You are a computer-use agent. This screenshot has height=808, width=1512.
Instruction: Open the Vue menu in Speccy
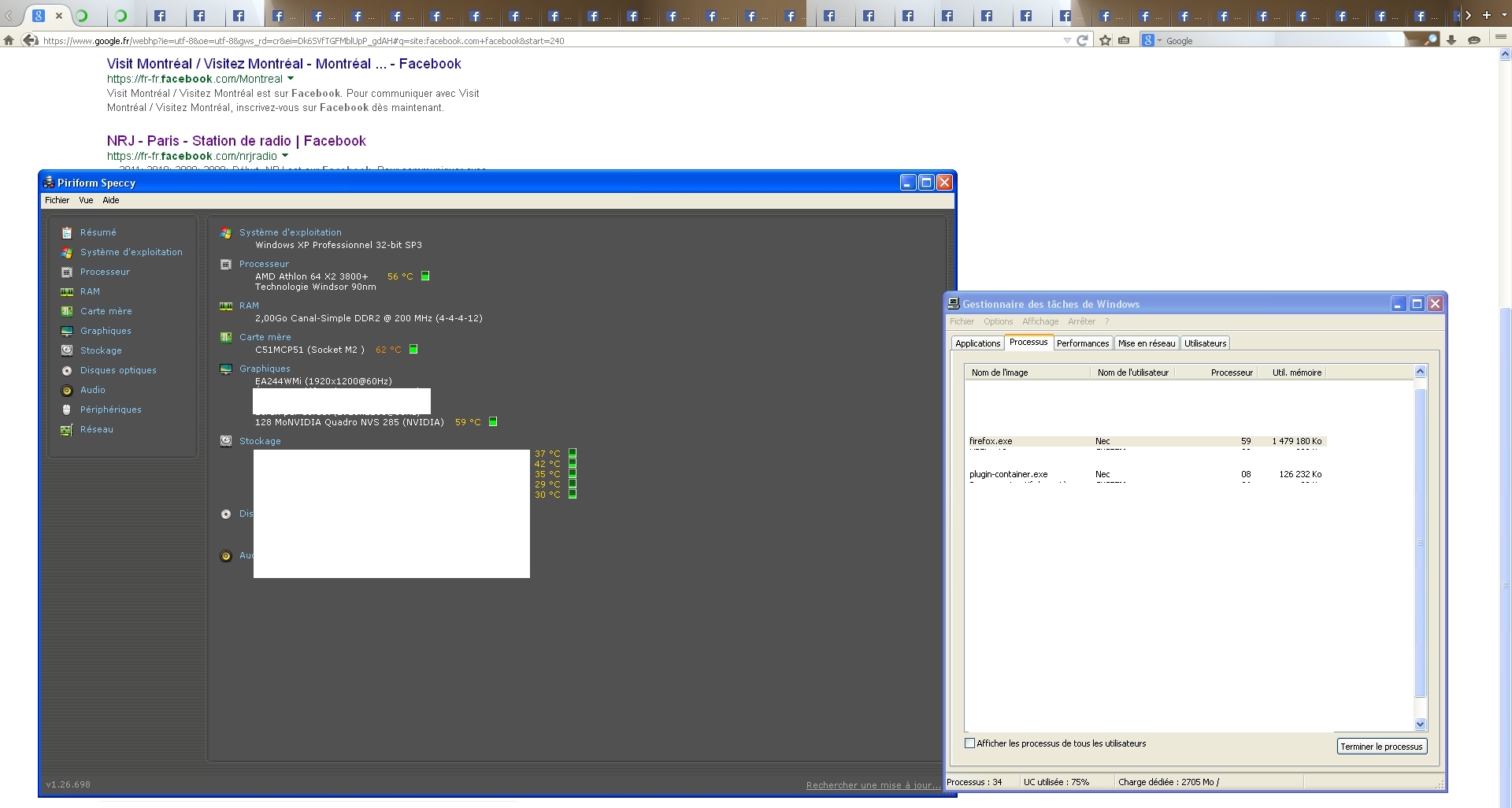(x=86, y=200)
